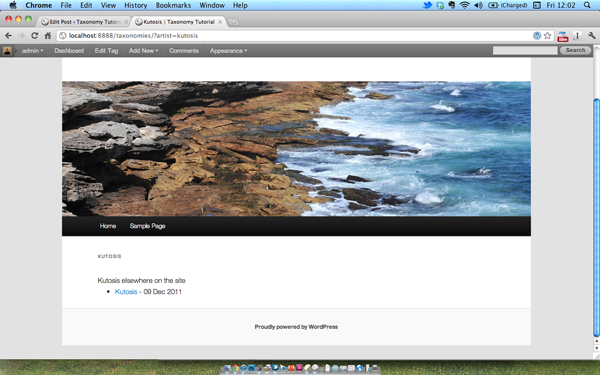Open the Chrome menu in the menu bar

click(39, 5)
